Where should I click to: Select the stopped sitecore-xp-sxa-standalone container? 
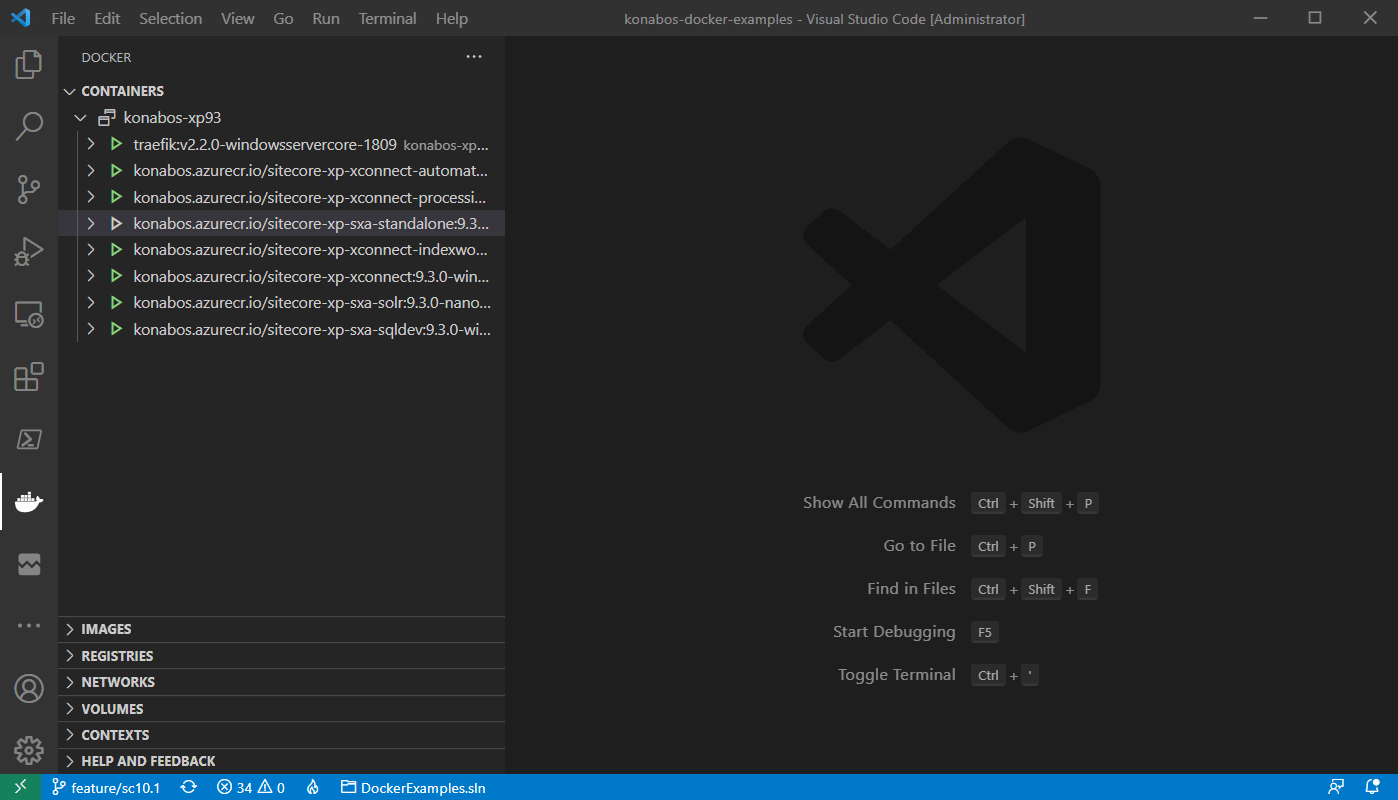point(310,223)
